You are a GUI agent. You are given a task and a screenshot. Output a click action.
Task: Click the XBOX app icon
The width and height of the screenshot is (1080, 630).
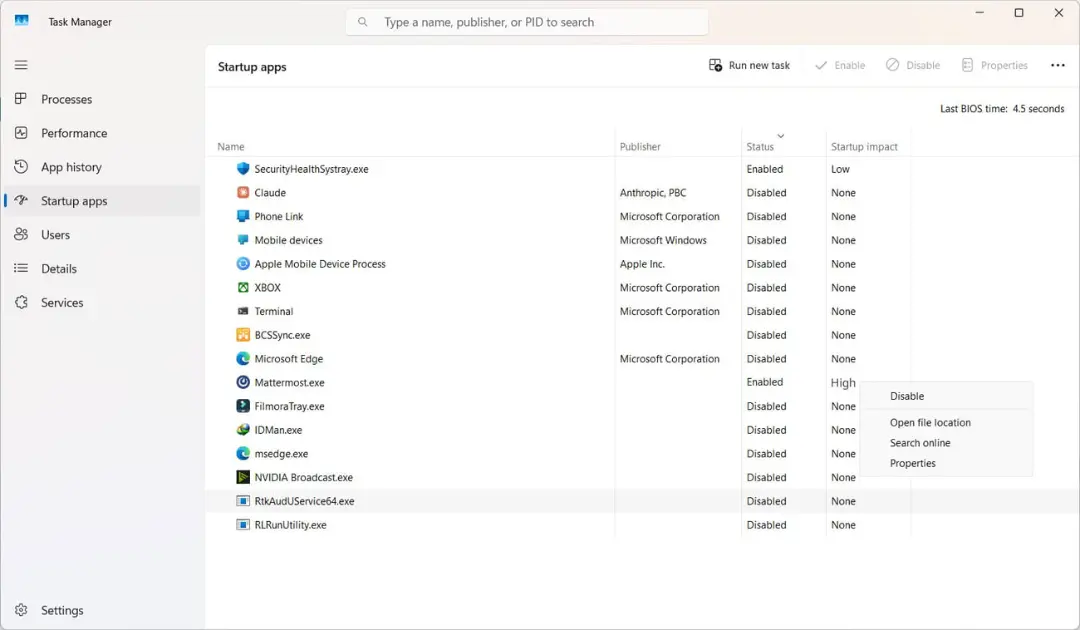[242, 287]
